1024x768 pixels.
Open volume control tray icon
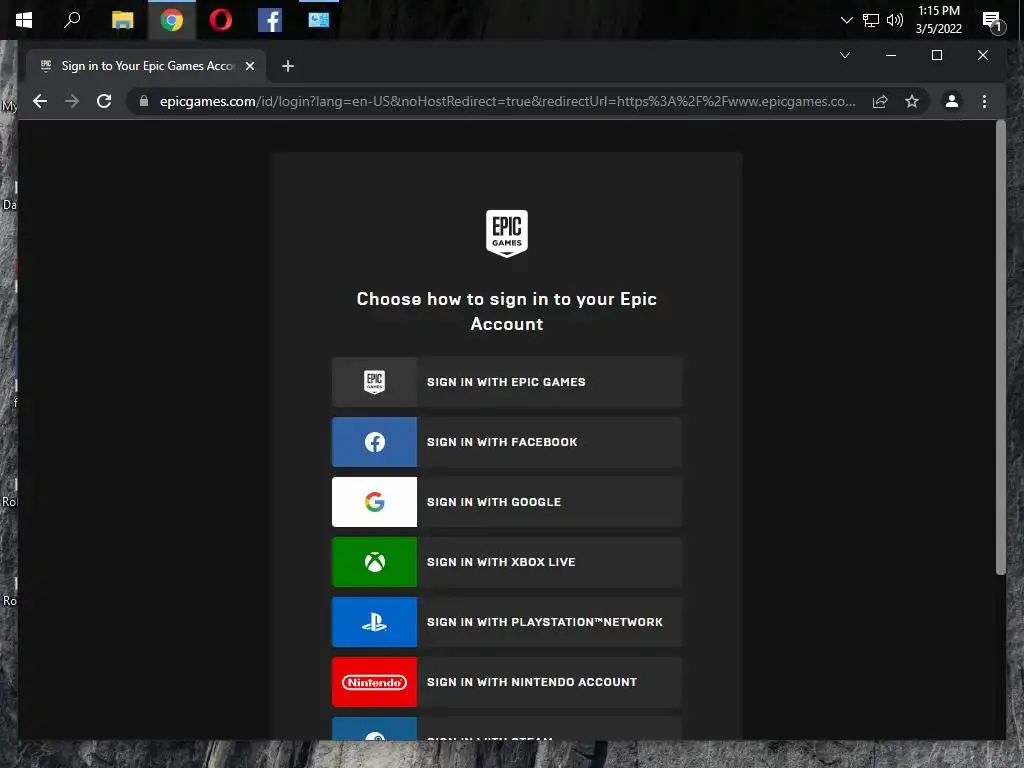(x=895, y=20)
